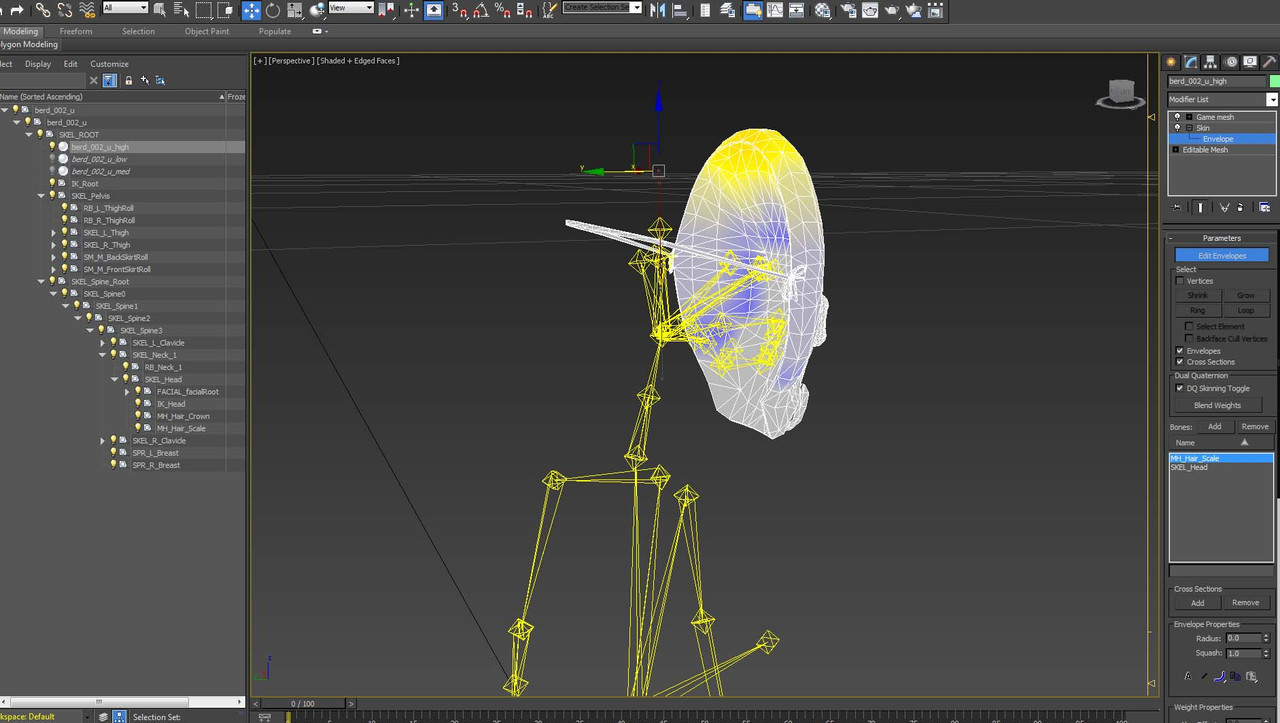Click the green object color swatch

(x=1273, y=81)
